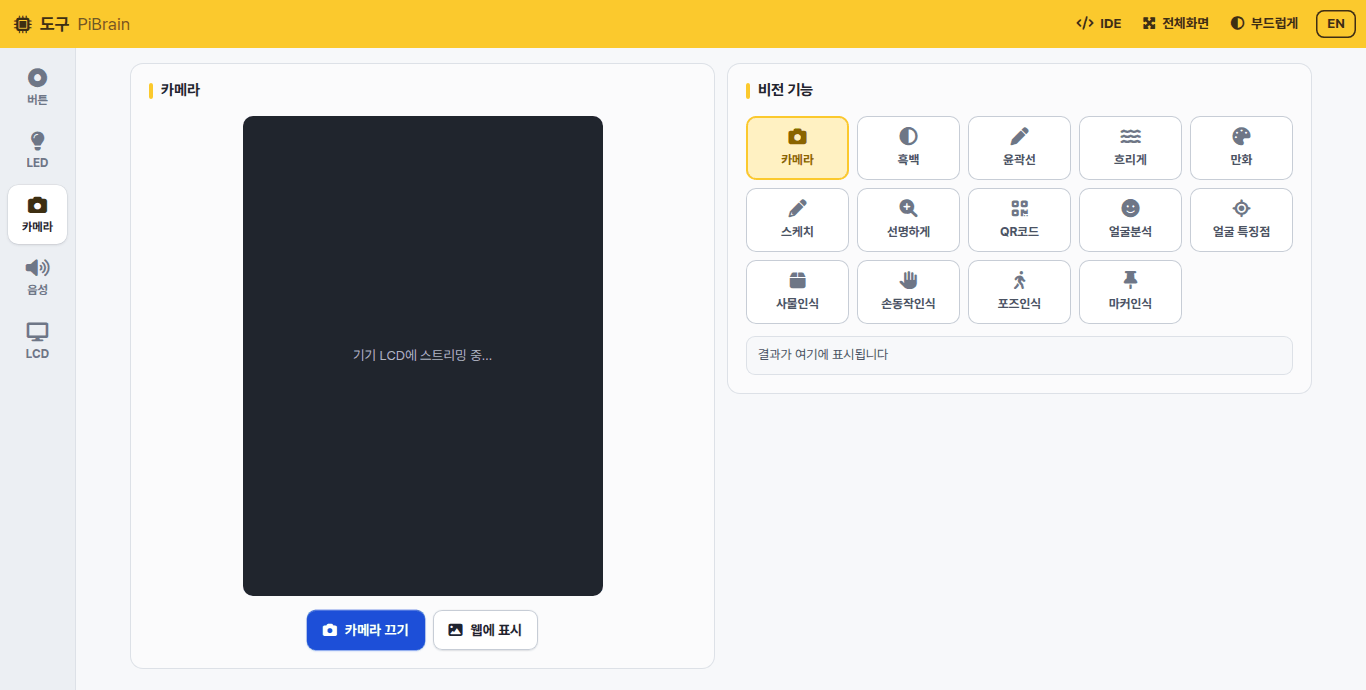Apply the 만화 cartoon filter
1366x690 pixels.
1241,148
